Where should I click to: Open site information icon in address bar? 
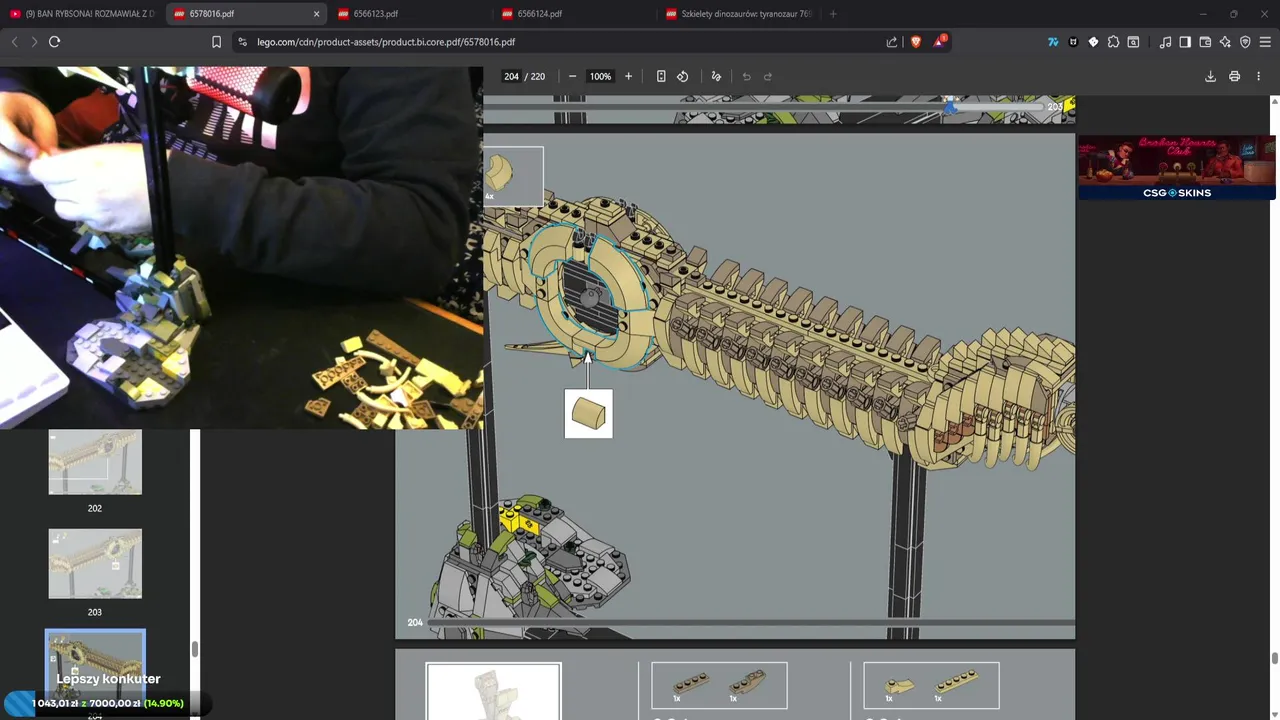(x=242, y=42)
